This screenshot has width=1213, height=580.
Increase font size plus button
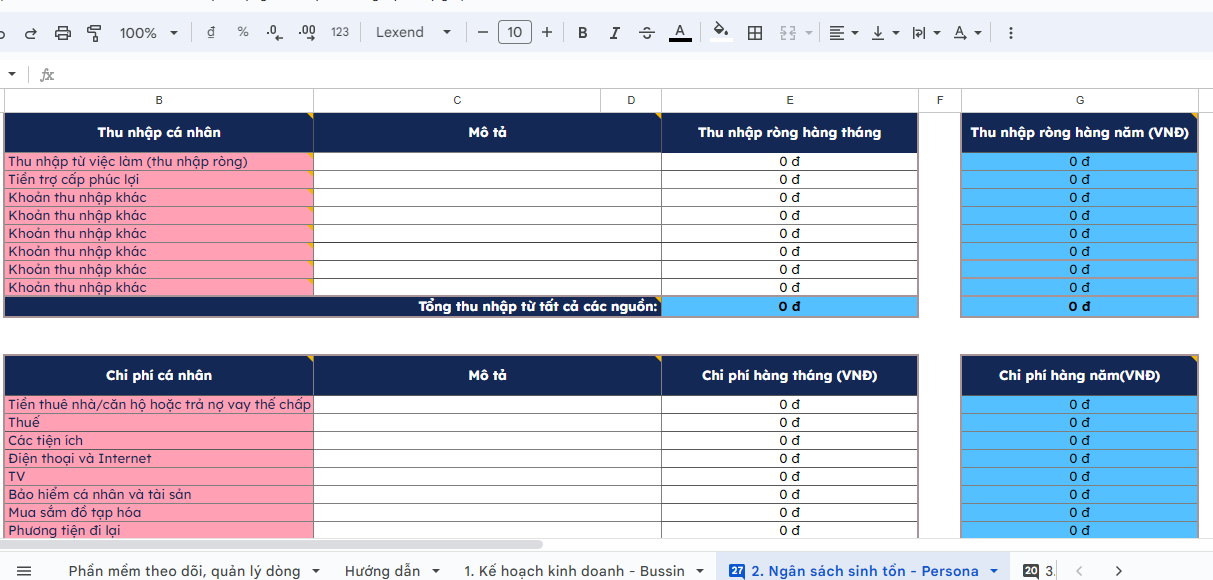(547, 33)
